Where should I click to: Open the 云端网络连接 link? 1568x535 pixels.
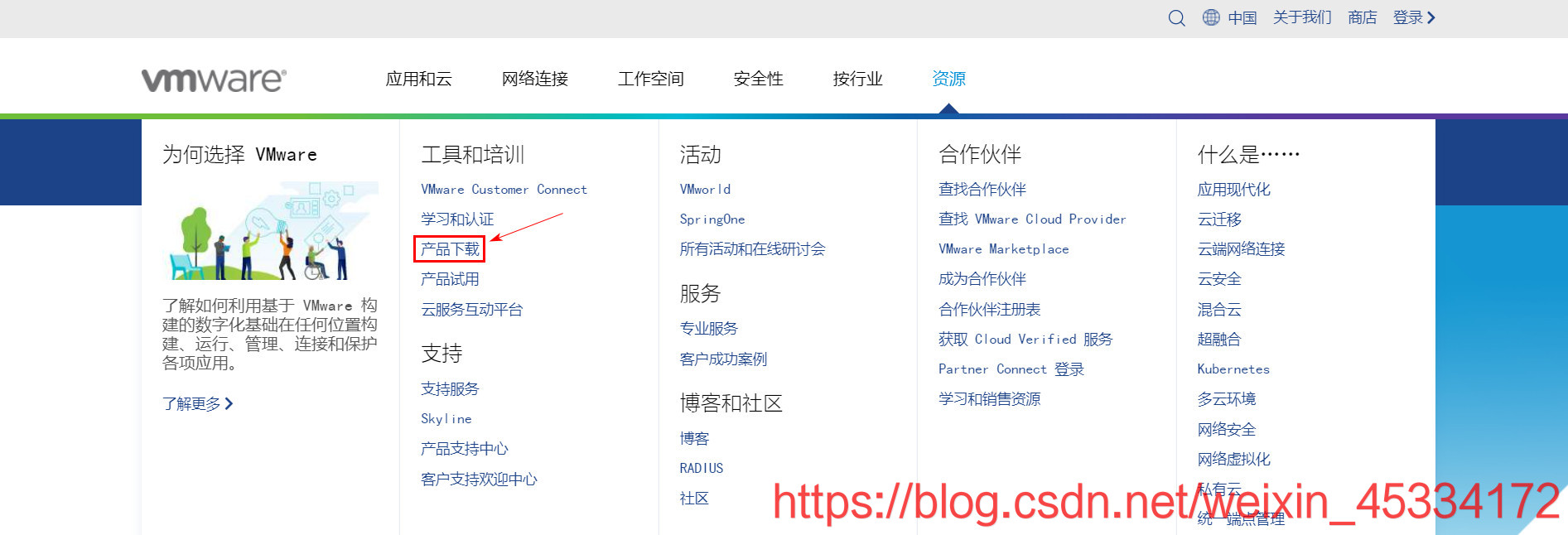point(1241,249)
